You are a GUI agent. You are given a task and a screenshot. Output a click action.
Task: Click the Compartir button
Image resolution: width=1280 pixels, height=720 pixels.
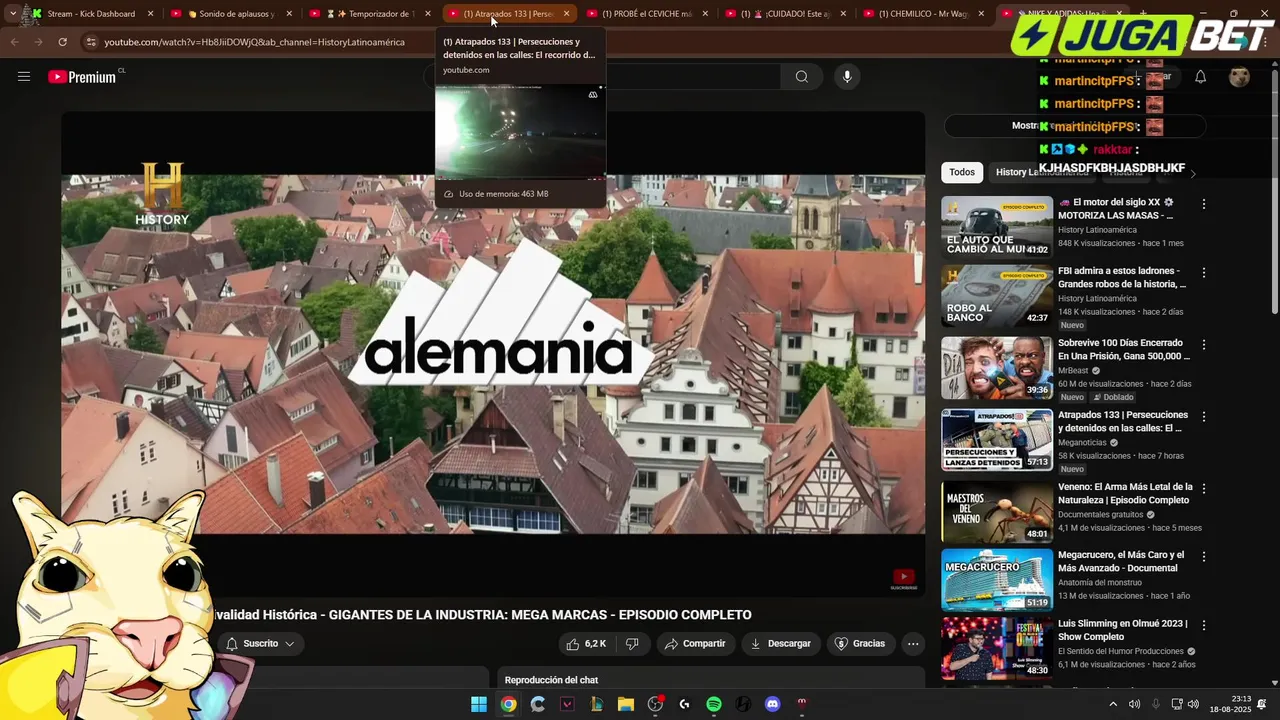695,643
